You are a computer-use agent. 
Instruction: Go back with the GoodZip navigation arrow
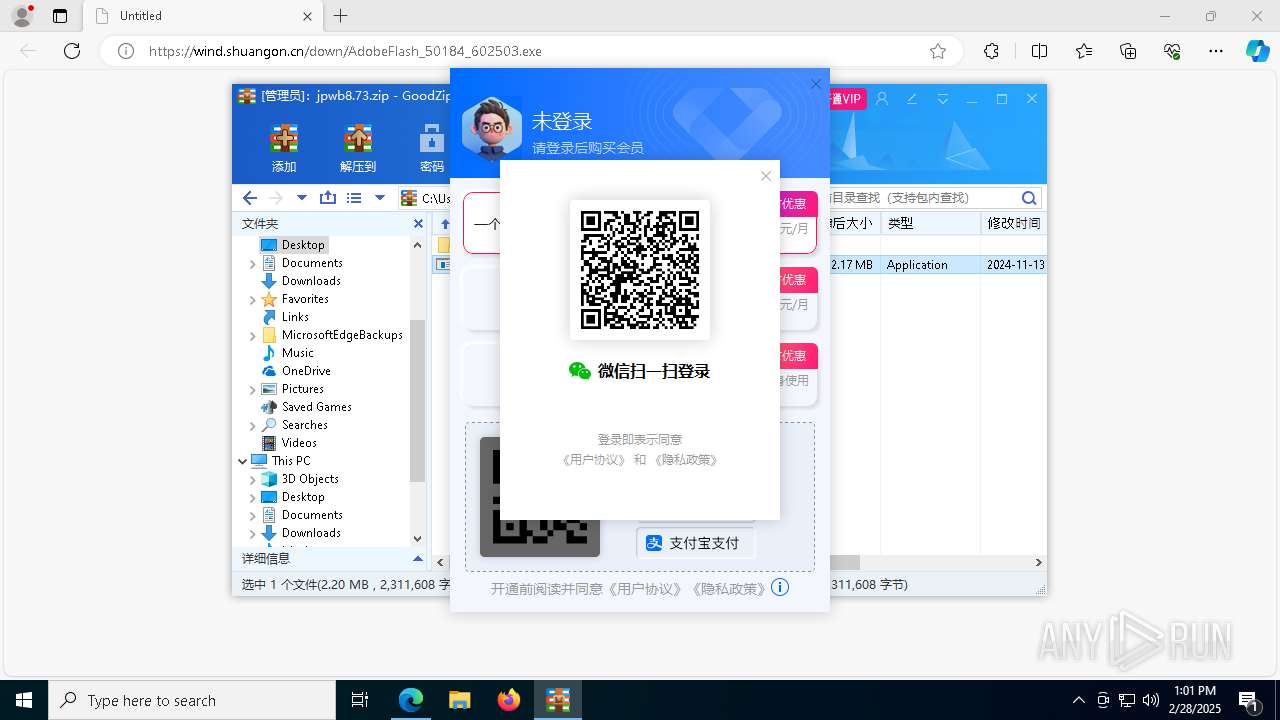pos(250,198)
